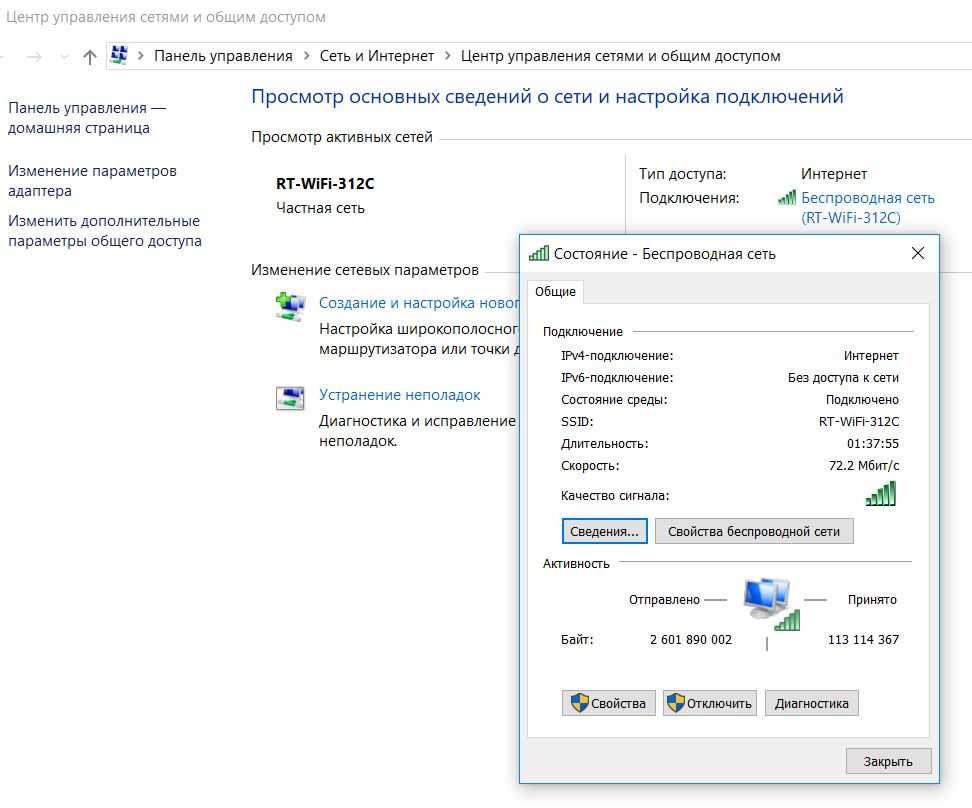Viewport: 972px width, 808px height.
Task: Run Диагностика in the status dialog
Action: [x=811, y=703]
